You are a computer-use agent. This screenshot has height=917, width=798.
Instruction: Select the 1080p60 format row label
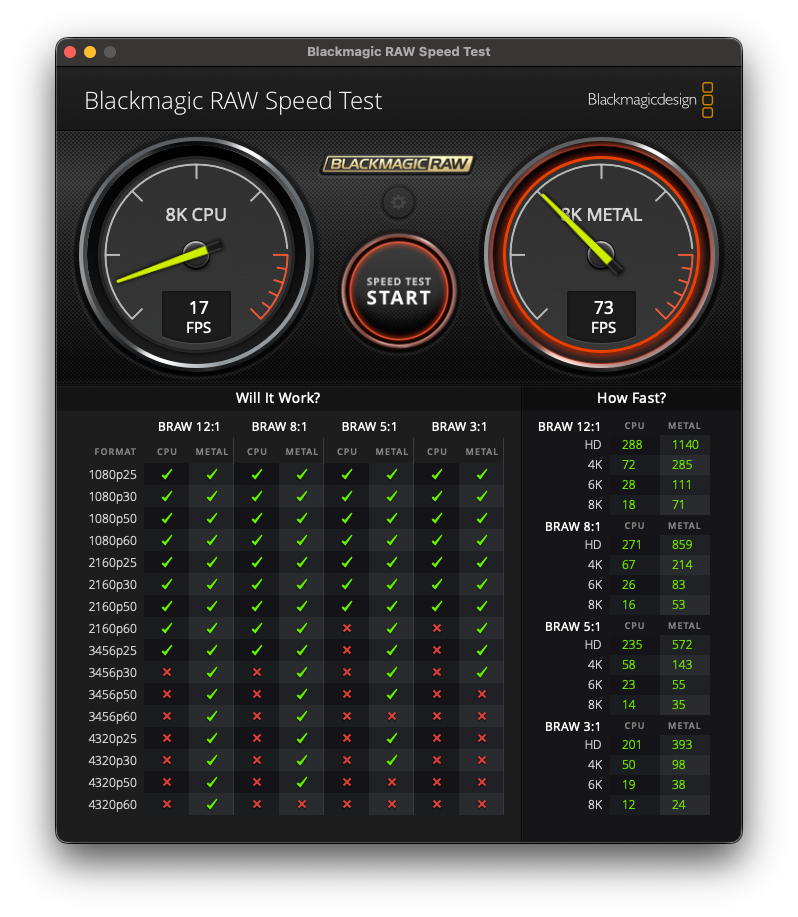pyautogui.click(x=113, y=541)
